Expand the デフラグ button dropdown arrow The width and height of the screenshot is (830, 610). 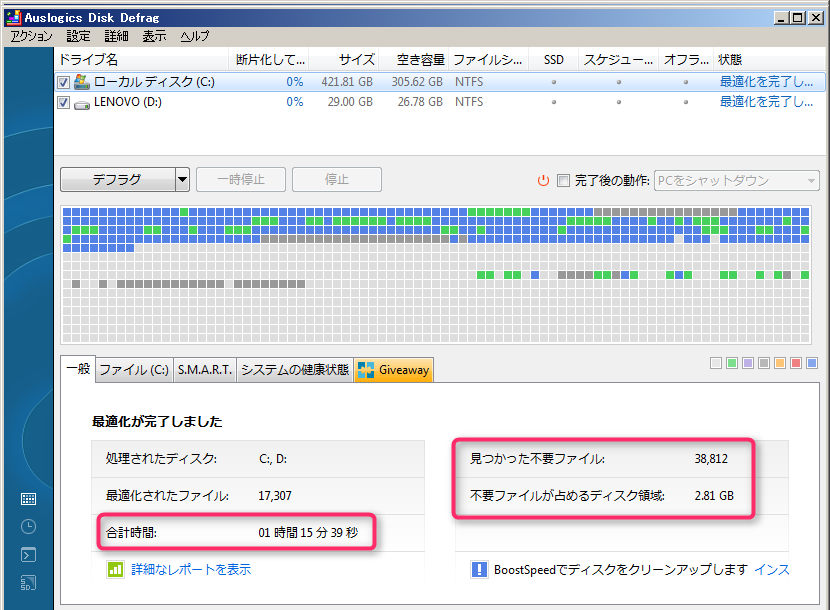click(182, 180)
